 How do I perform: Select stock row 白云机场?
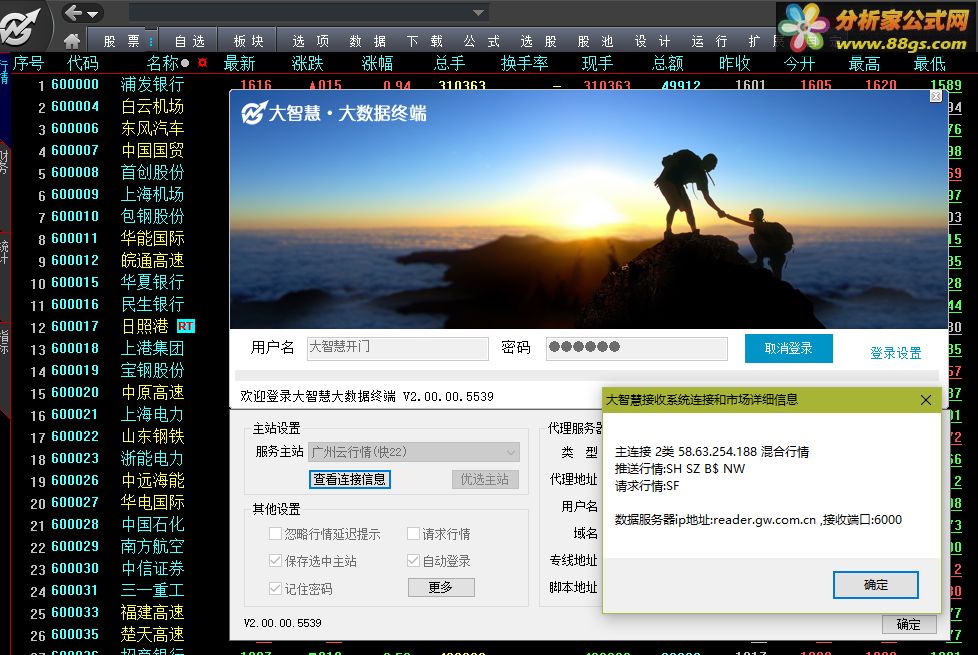point(152,107)
